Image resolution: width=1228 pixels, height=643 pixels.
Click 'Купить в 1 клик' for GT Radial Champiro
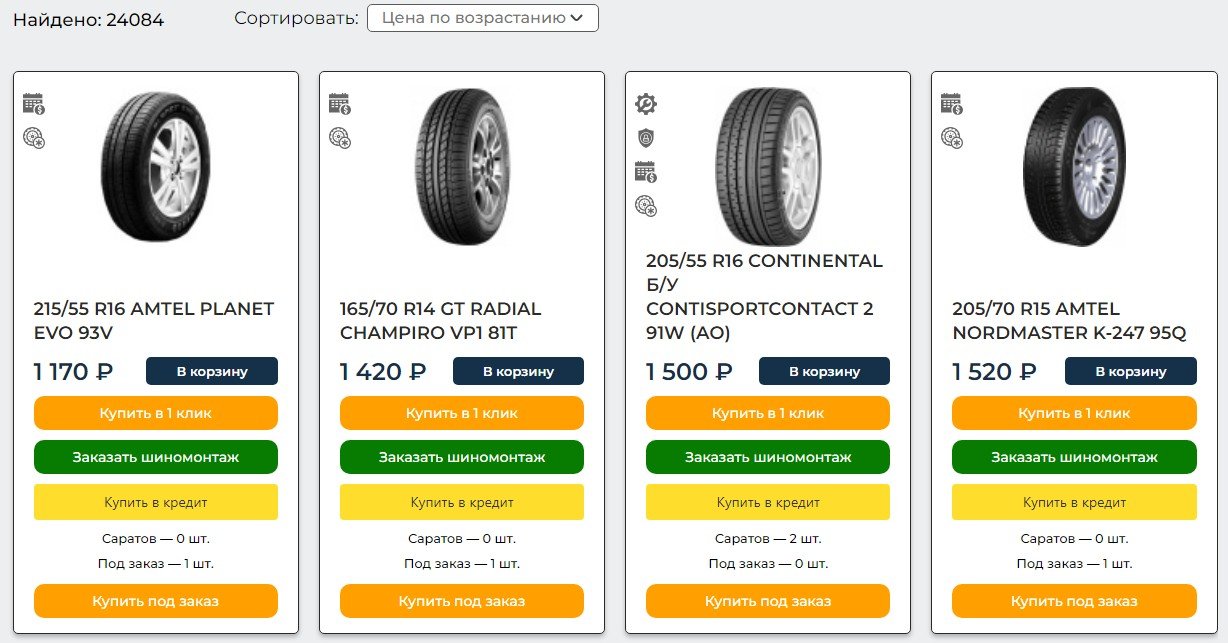pyautogui.click(x=462, y=413)
